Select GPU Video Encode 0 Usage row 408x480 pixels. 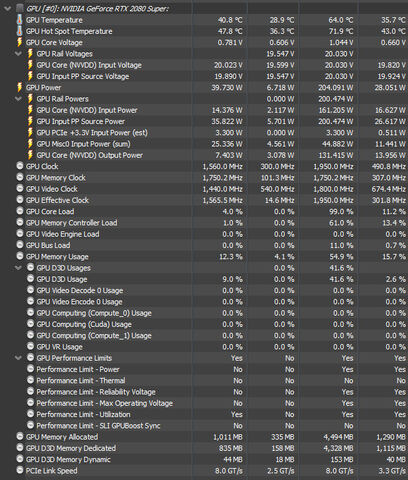click(x=204, y=302)
